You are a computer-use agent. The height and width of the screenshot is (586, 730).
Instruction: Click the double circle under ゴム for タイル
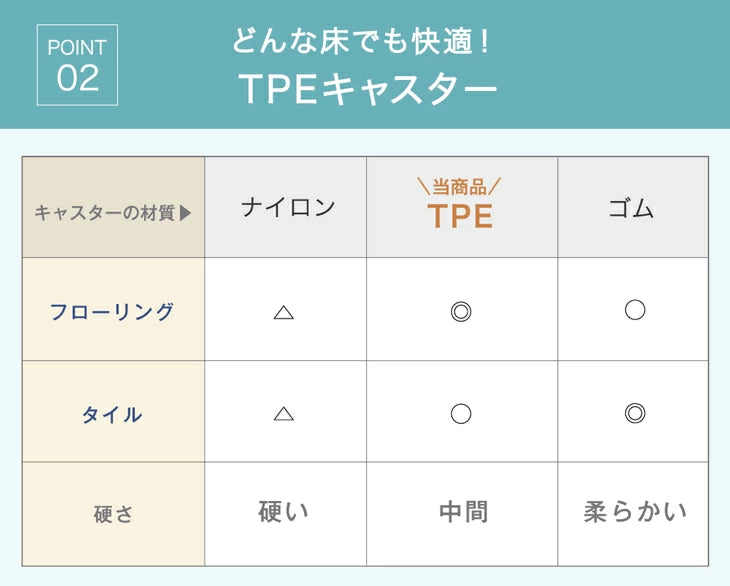click(634, 412)
